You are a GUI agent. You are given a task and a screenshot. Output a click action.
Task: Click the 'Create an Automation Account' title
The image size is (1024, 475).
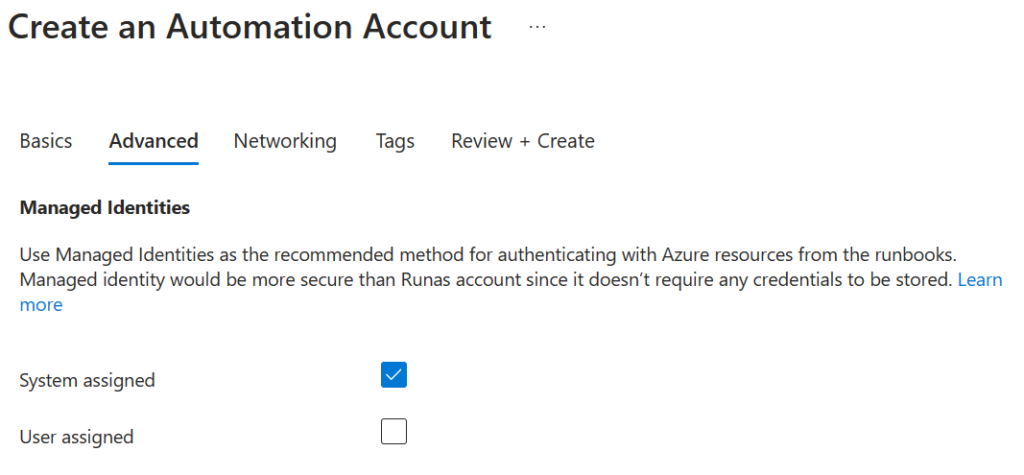click(250, 27)
